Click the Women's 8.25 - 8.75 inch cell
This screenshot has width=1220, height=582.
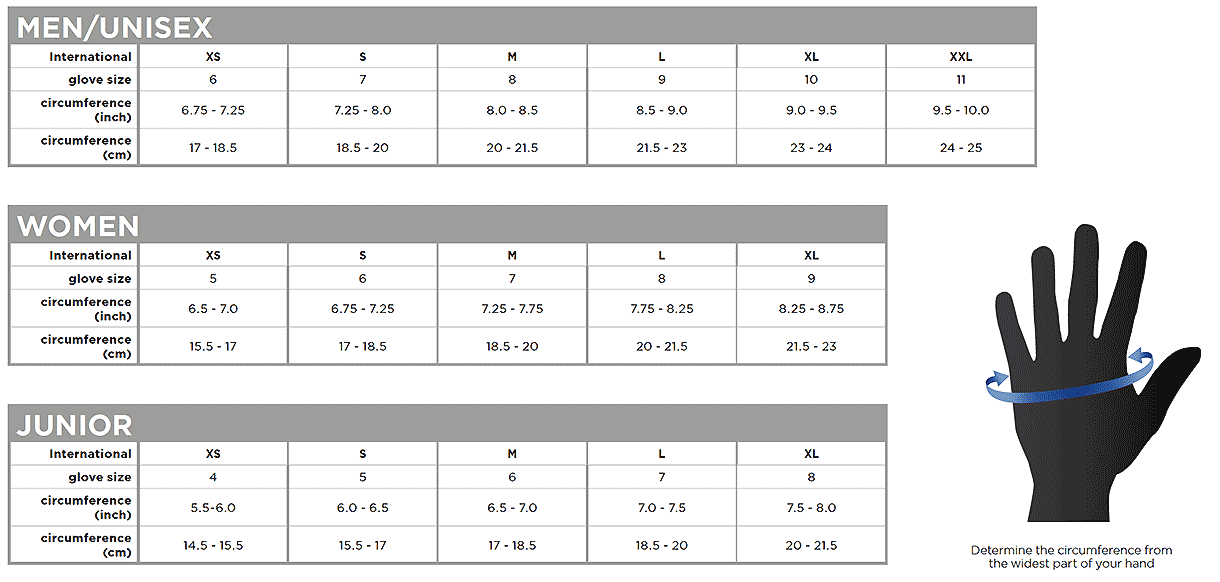click(x=811, y=309)
